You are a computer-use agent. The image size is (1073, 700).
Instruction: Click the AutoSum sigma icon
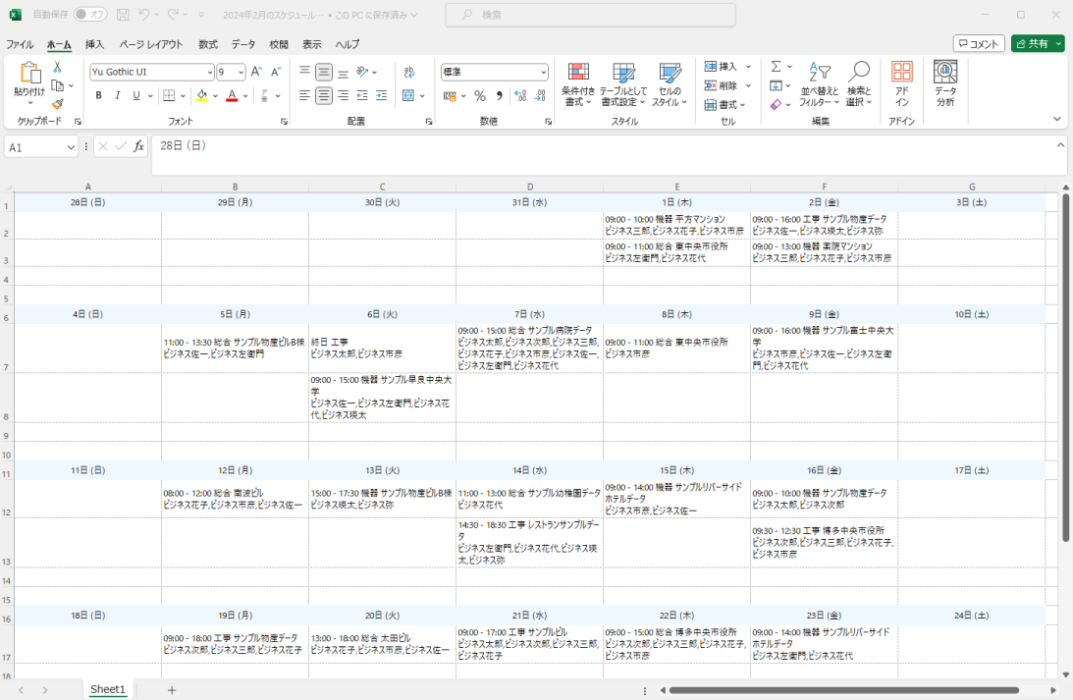tap(776, 66)
